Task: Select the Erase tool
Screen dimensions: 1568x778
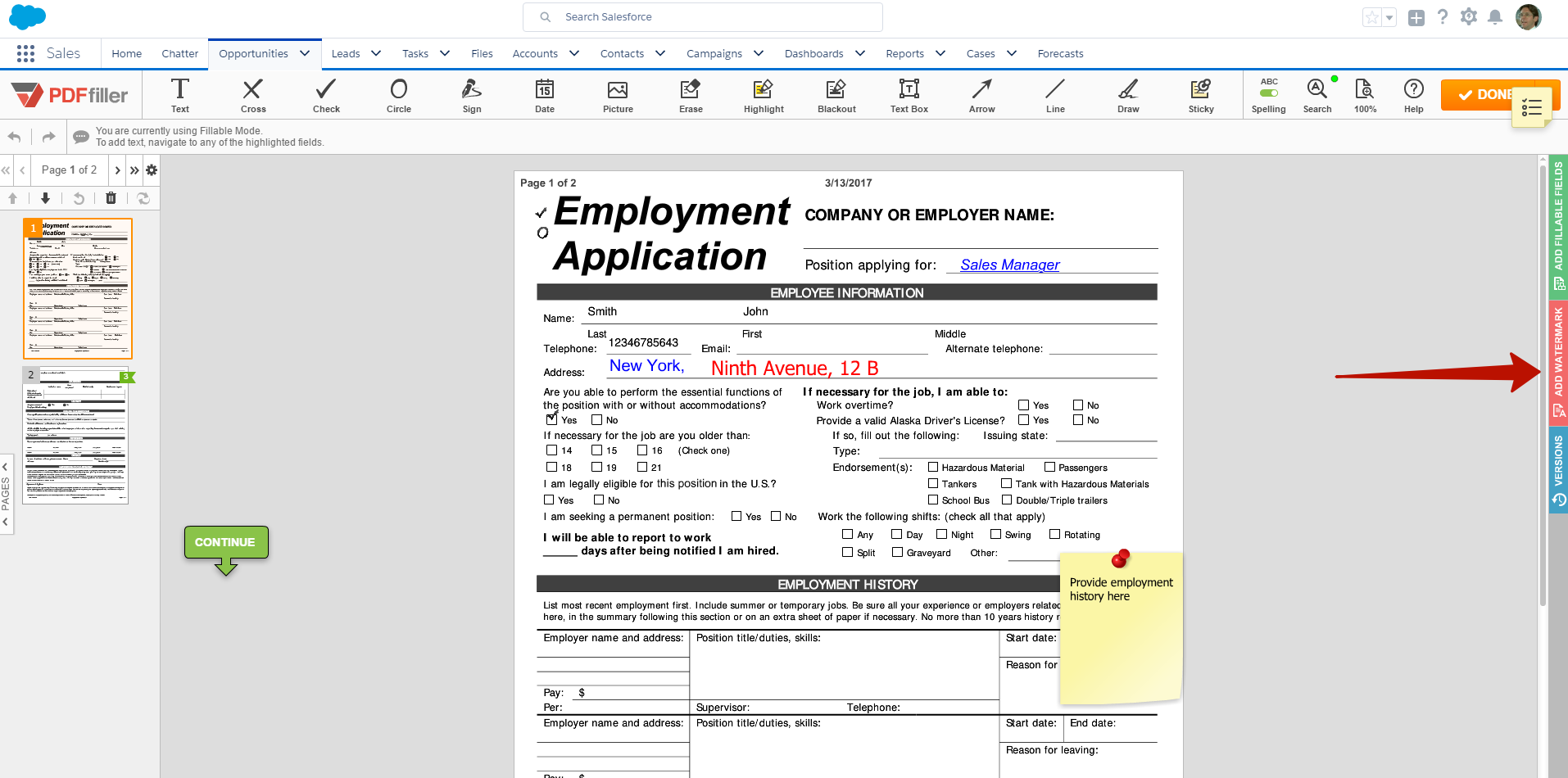Action: 691,95
